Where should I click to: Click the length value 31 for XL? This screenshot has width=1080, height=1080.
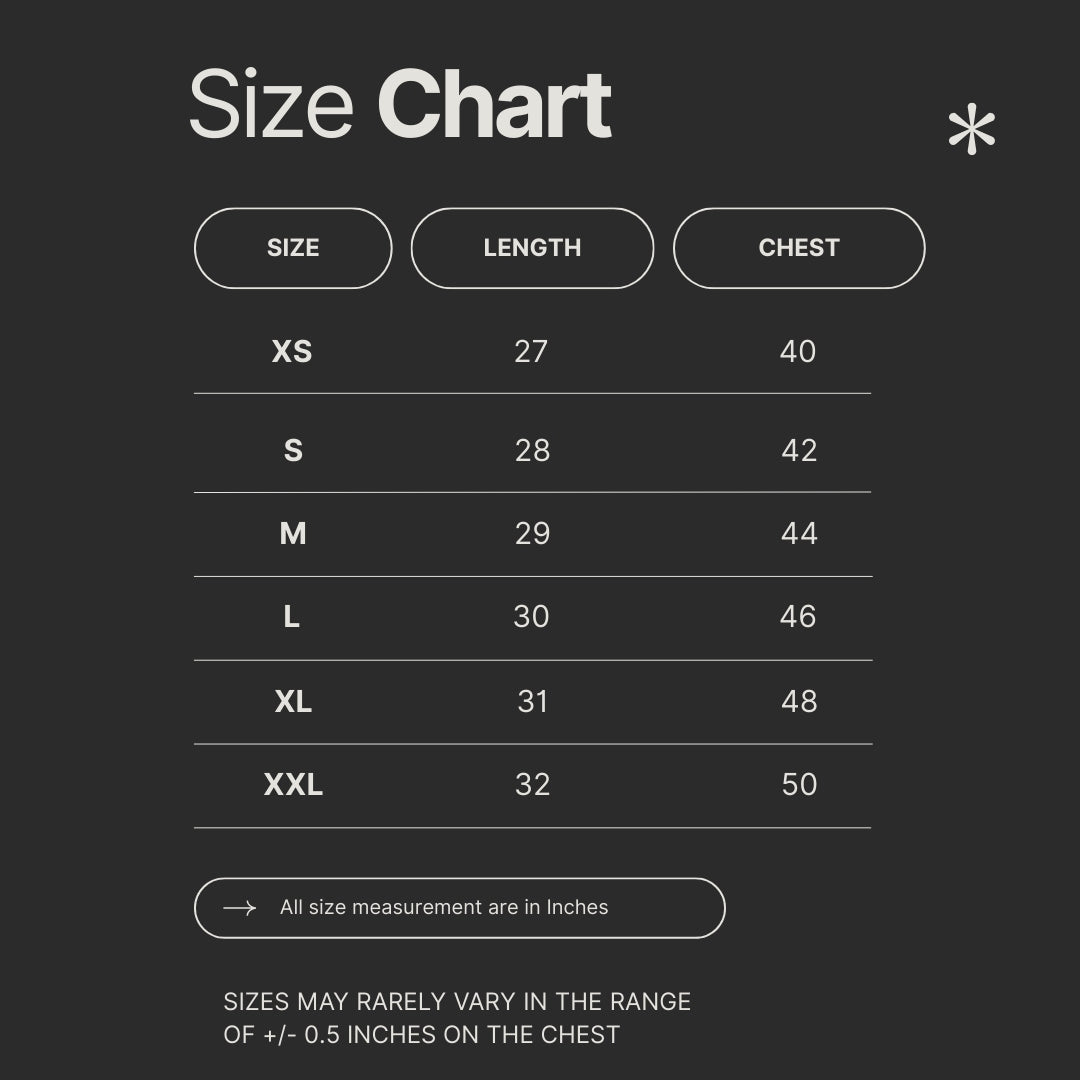[533, 702]
